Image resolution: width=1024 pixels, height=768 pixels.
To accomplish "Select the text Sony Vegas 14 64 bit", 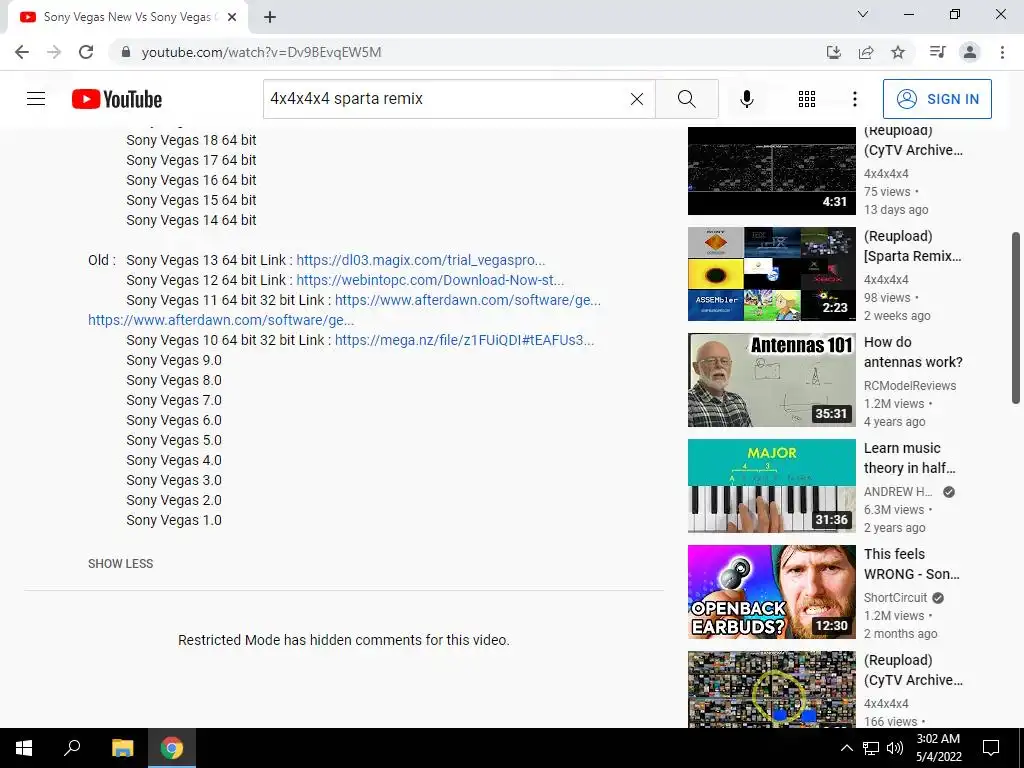I will (x=191, y=220).
